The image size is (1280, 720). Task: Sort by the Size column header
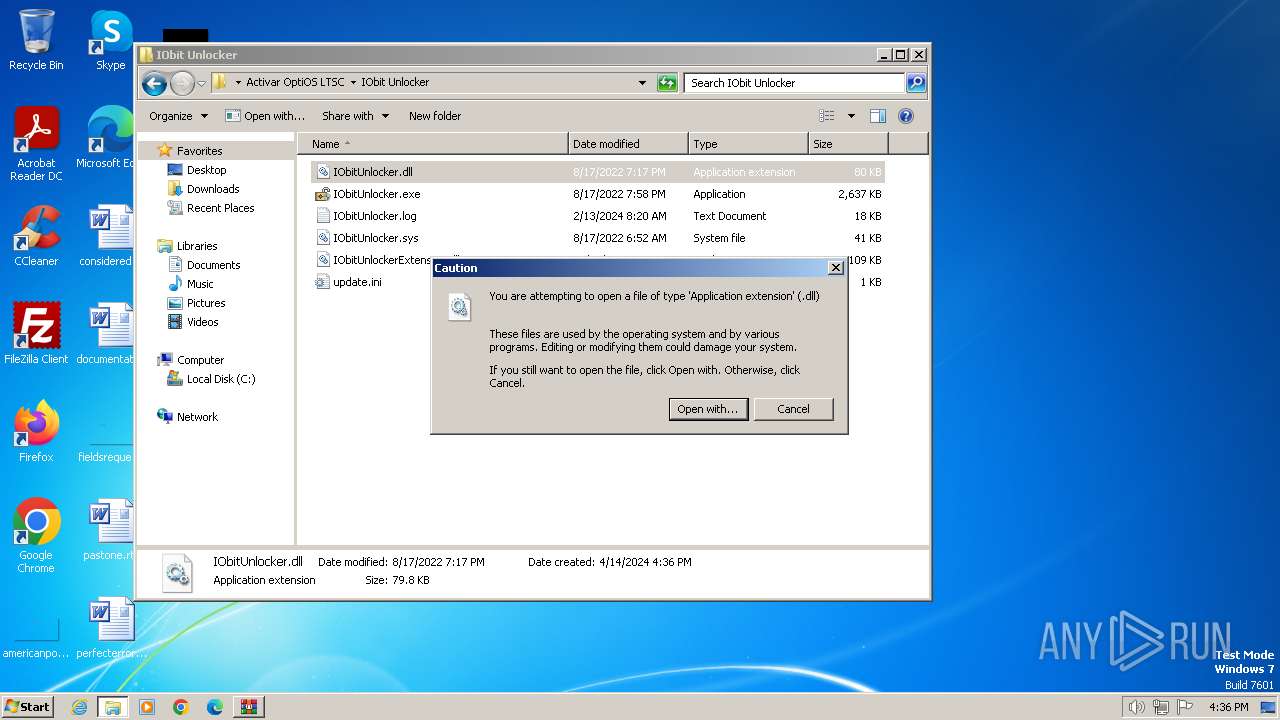pos(848,144)
